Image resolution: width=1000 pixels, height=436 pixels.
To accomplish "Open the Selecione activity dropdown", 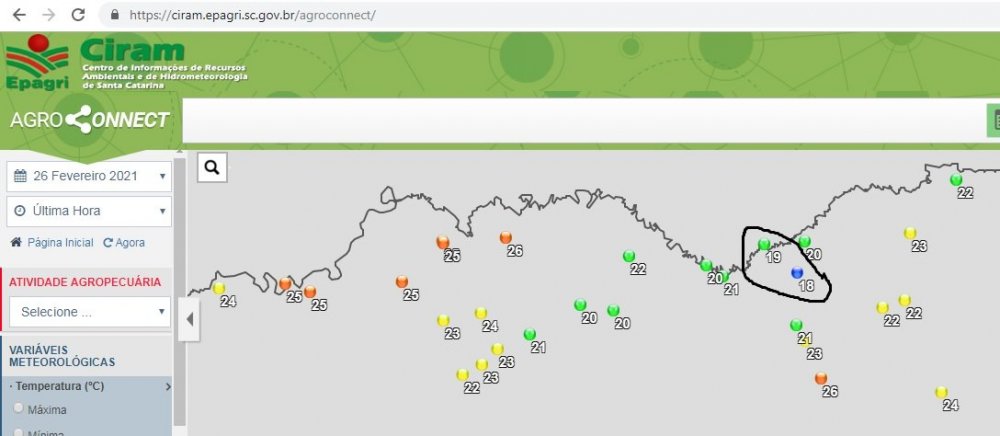I will point(89,312).
